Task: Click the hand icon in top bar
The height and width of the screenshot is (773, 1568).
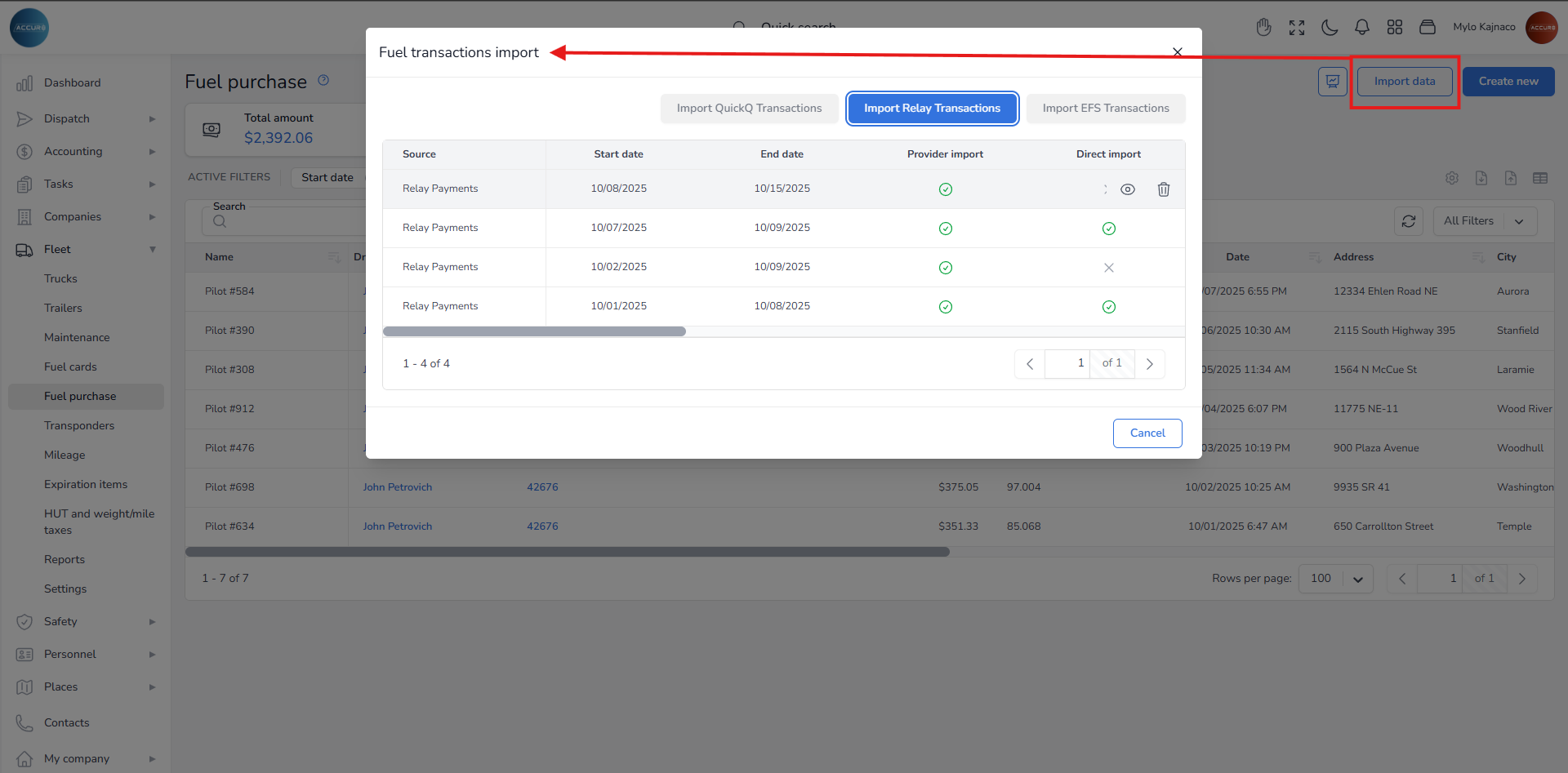Action: coord(1263,28)
